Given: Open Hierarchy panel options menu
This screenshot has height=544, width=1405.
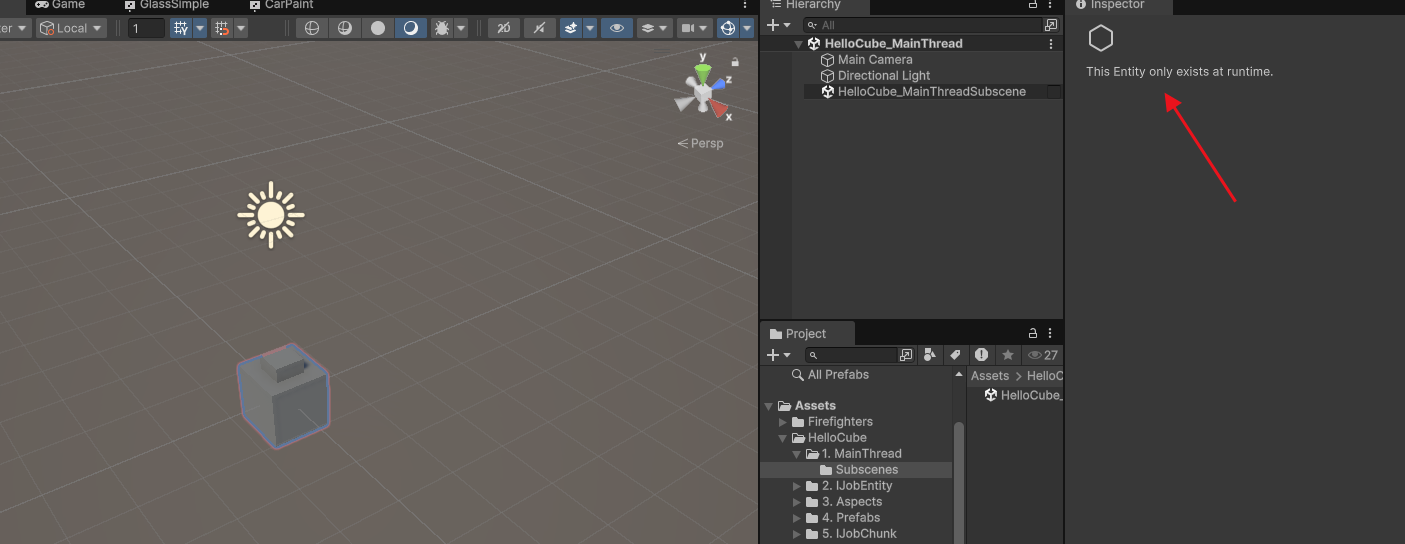Looking at the screenshot, I should pos(1051,5).
